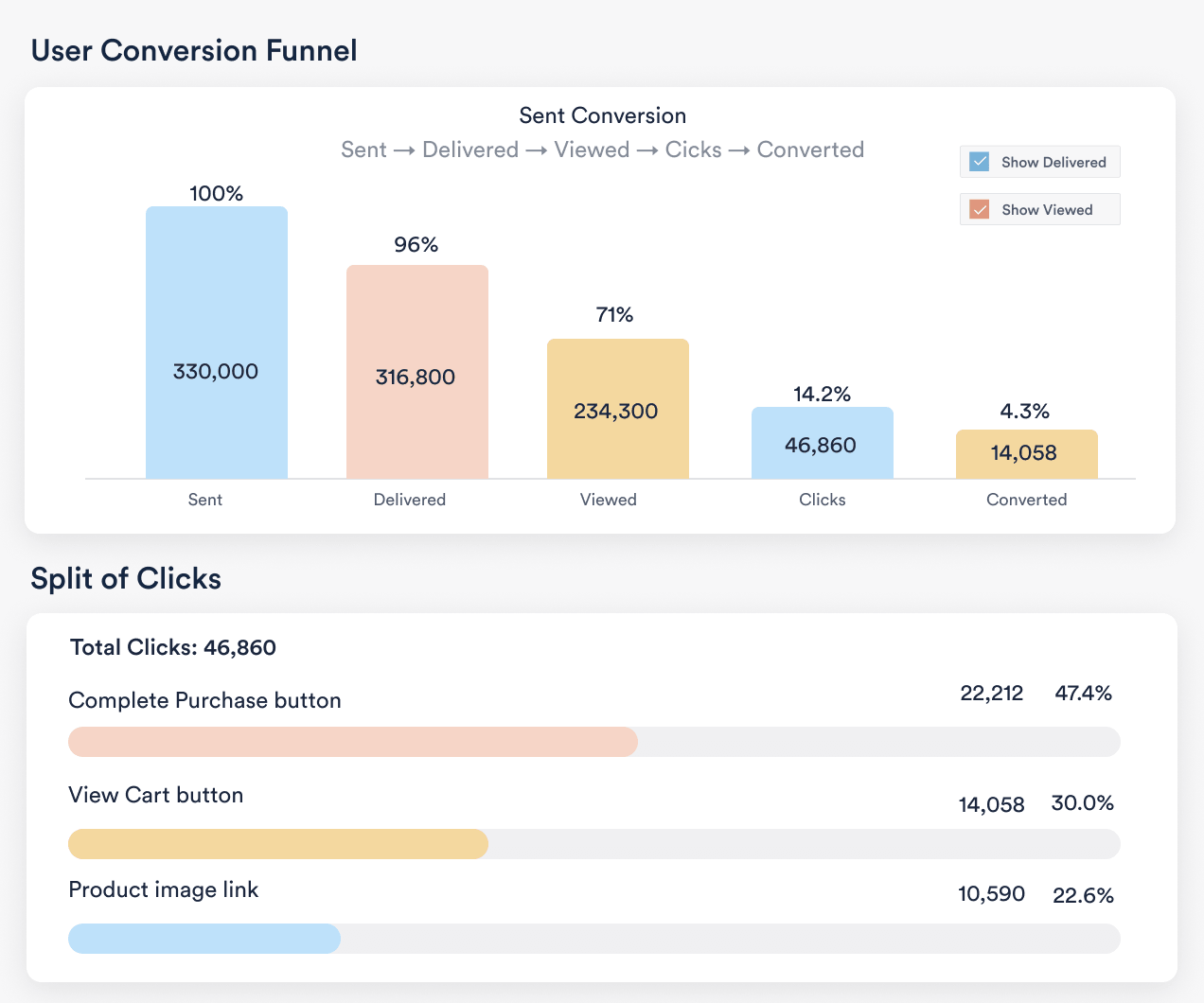This screenshot has width=1204, height=1003.
Task: Click the 71% label above Viewed bar
Action: (x=615, y=314)
